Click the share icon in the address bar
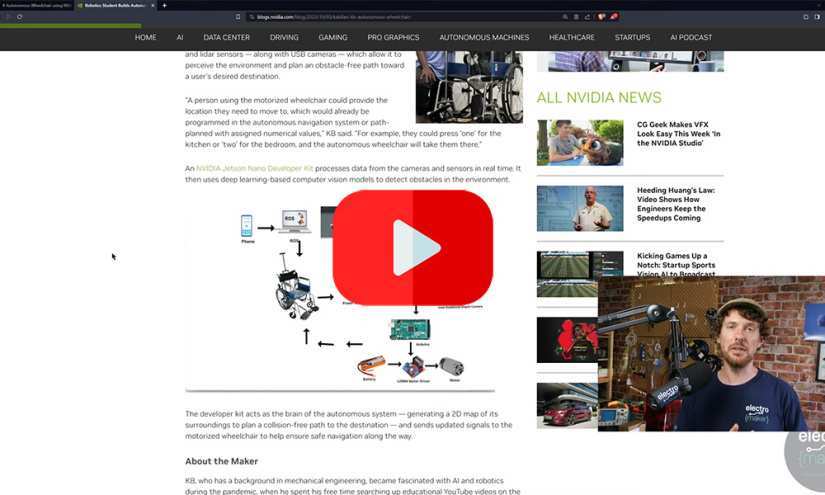 pyautogui.click(x=587, y=17)
